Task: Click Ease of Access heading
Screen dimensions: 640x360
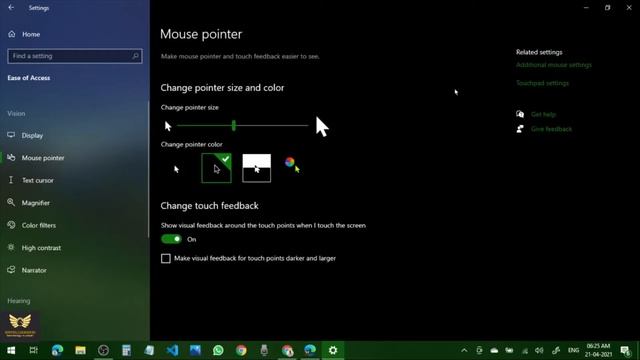Action: (29, 78)
